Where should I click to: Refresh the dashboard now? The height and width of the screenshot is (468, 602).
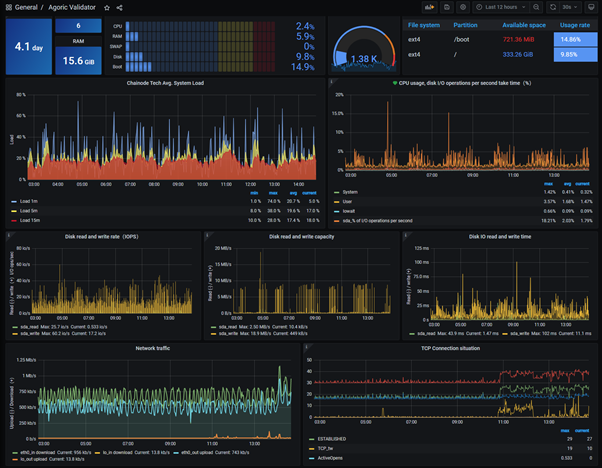point(552,7)
